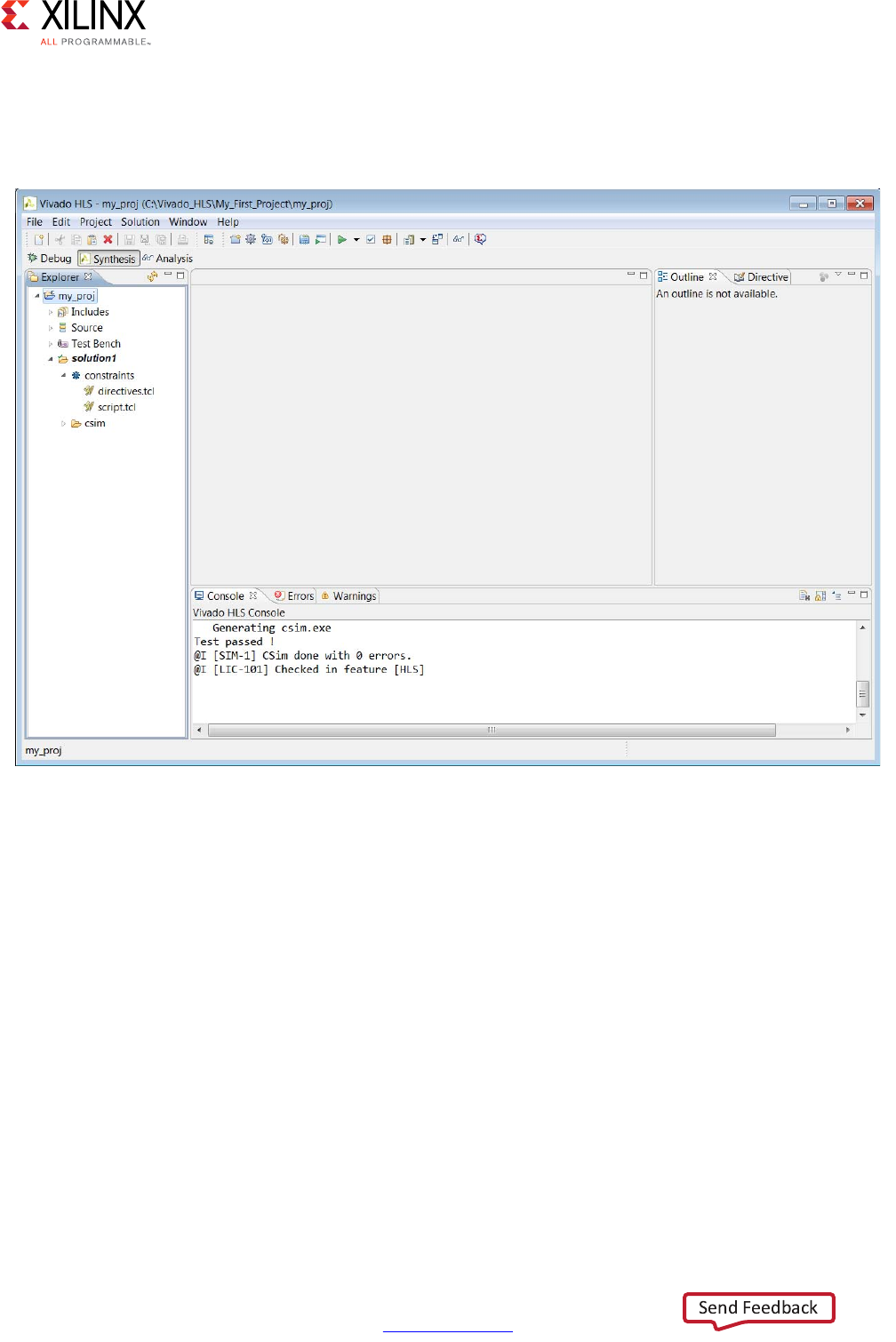Switch to the Analysis perspective

click(168, 259)
